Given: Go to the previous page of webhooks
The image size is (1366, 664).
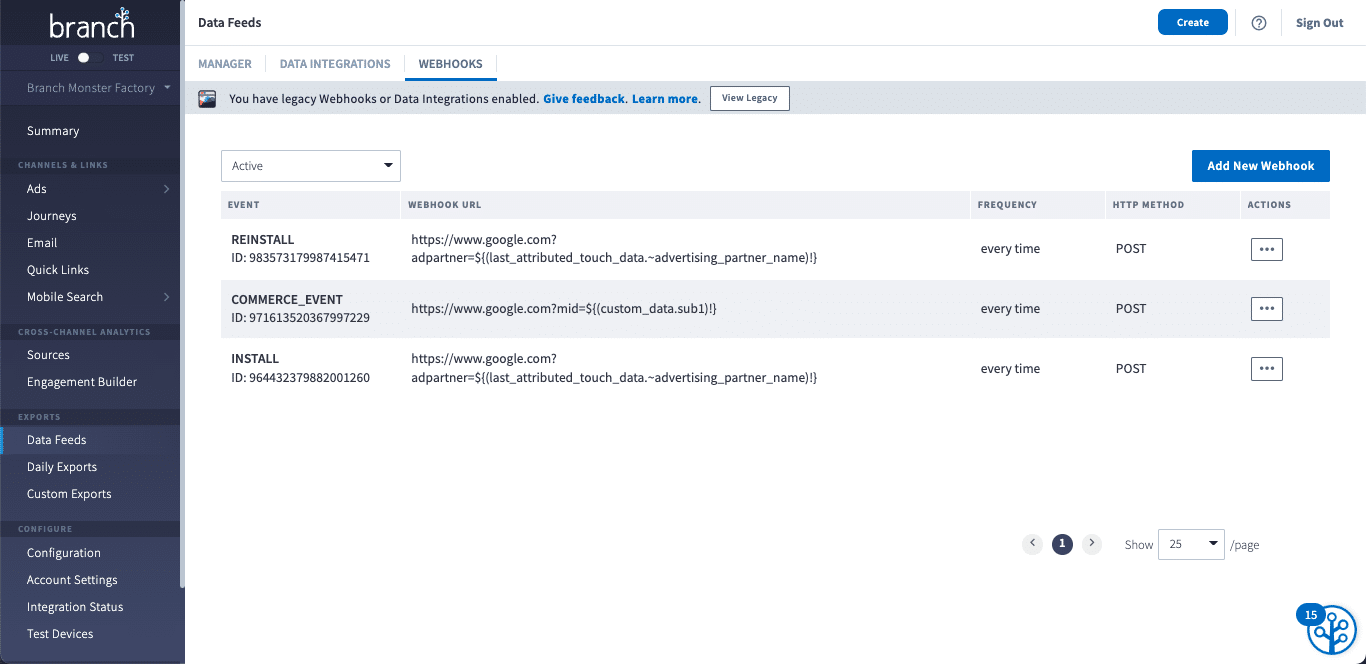Looking at the screenshot, I should [1033, 544].
